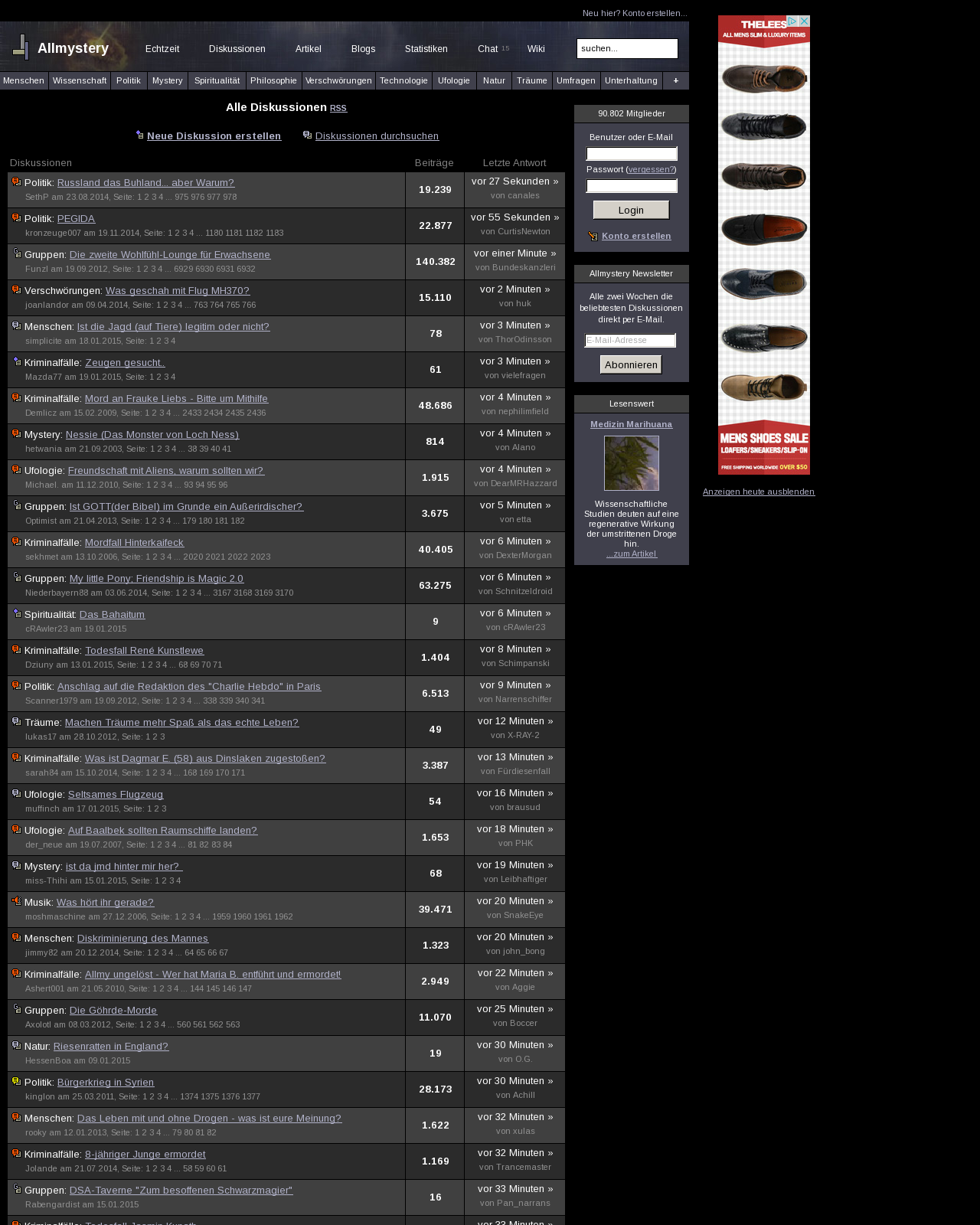This screenshot has height=1225, width=980.
Task: Click the icon of Machen Träume mehr Spaß
Action: 16,721
